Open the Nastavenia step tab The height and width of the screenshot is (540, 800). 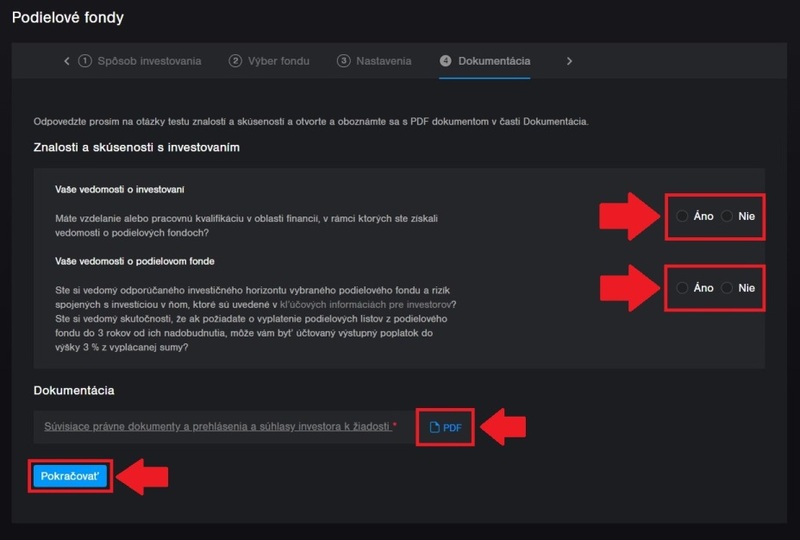click(x=384, y=61)
